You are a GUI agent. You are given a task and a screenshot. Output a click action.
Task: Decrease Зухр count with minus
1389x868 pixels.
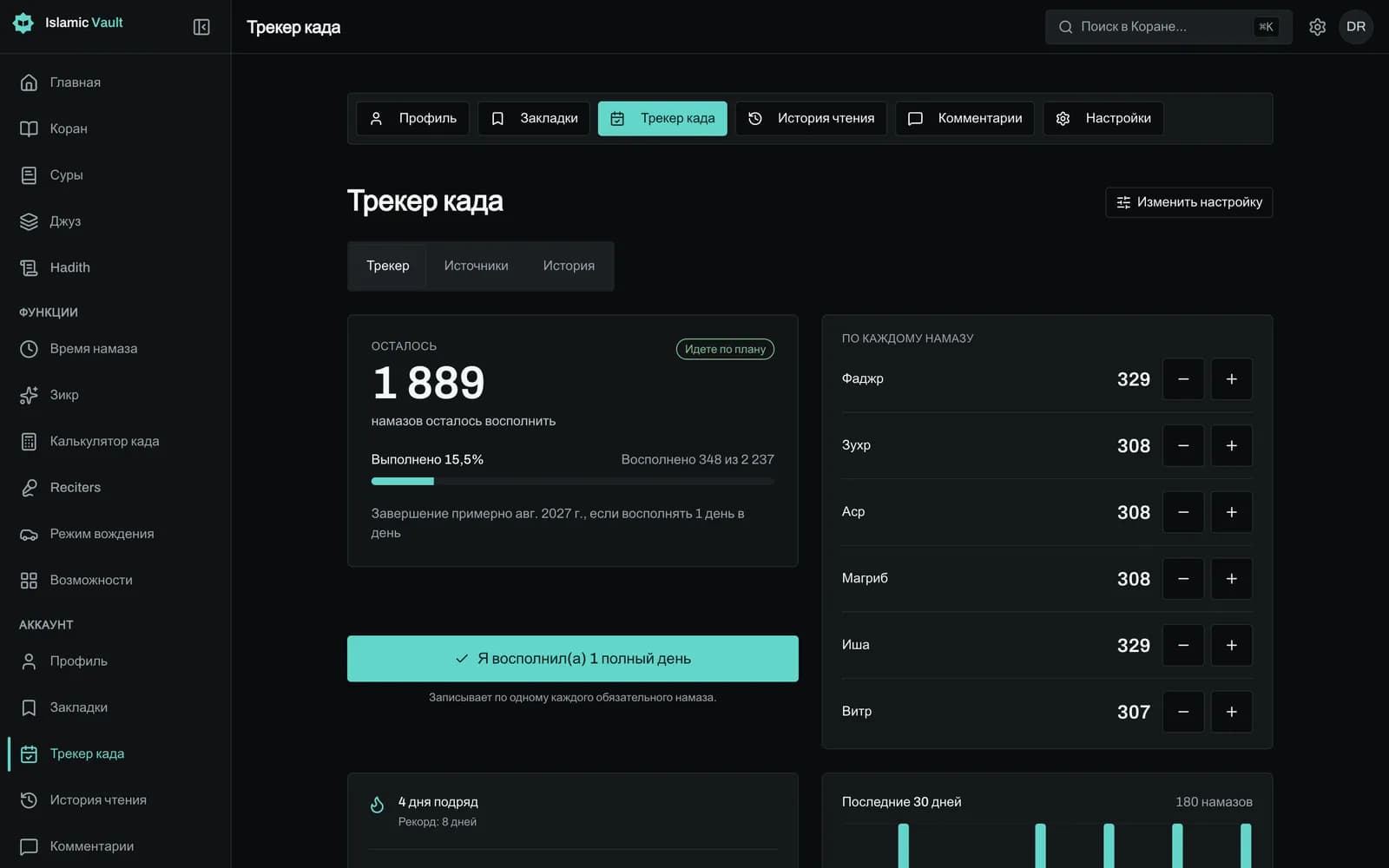tap(1182, 445)
